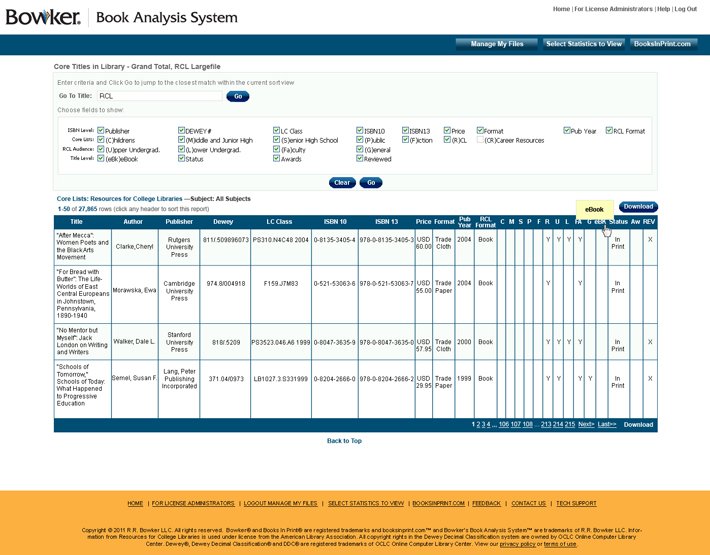Click Last>> pagination link
Screen dimensions: 710x555
(607, 425)
